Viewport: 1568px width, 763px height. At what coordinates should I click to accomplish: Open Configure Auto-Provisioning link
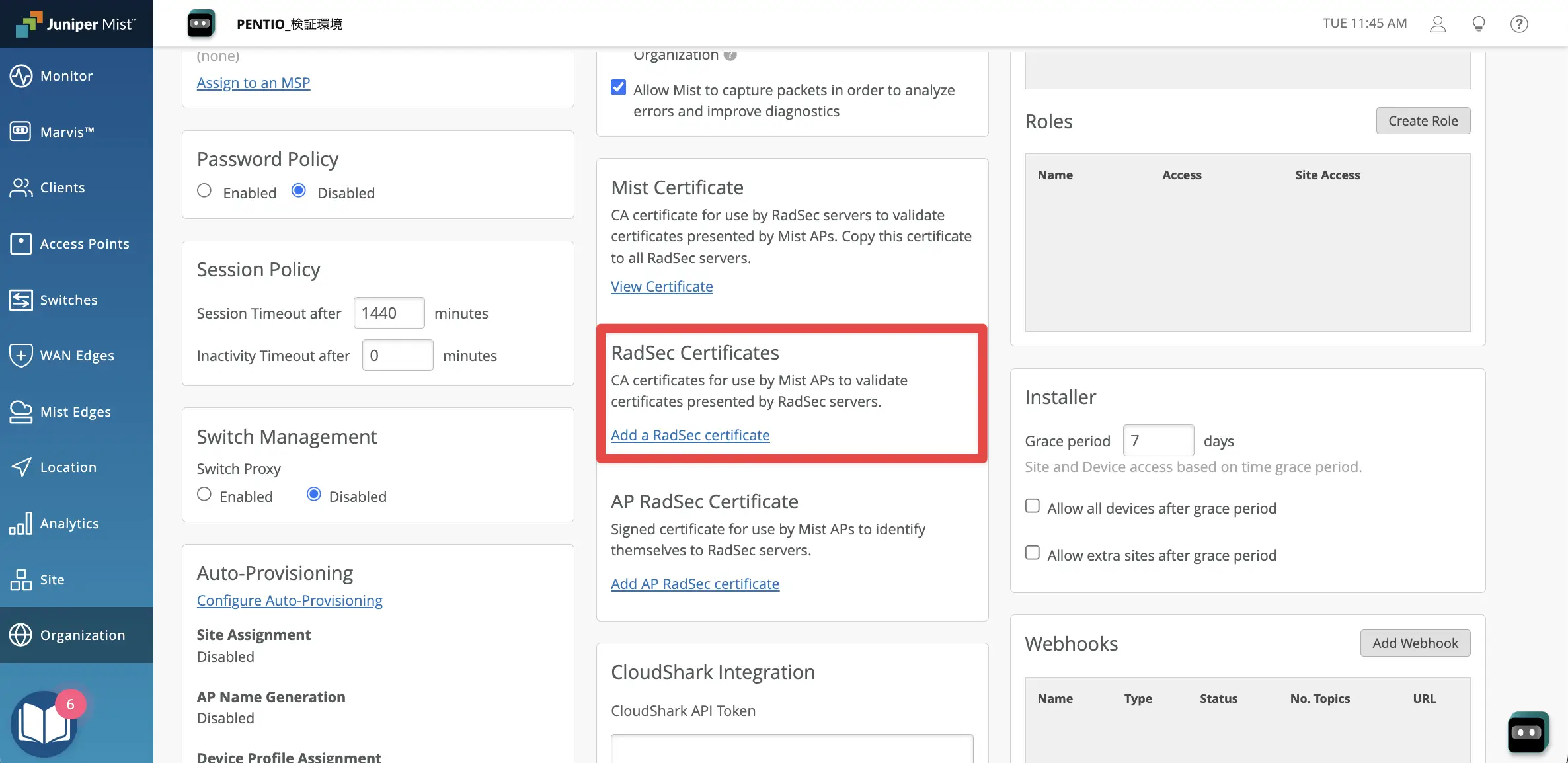[290, 600]
